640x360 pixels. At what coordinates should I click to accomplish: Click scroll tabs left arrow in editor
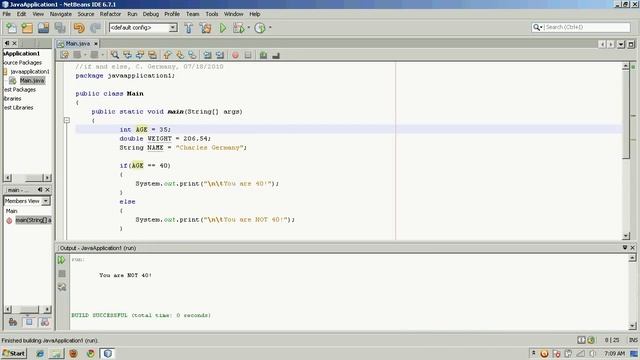pos(602,44)
